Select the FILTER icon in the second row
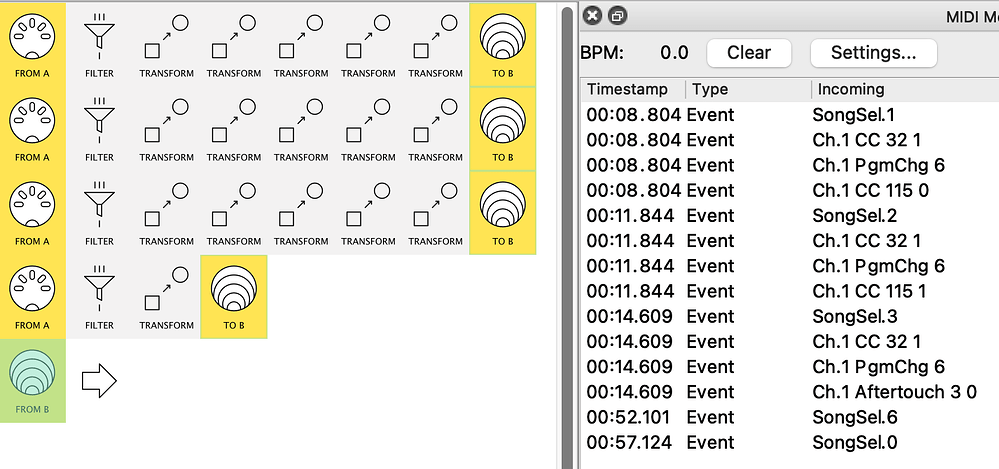The image size is (999, 469). tap(99, 127)
